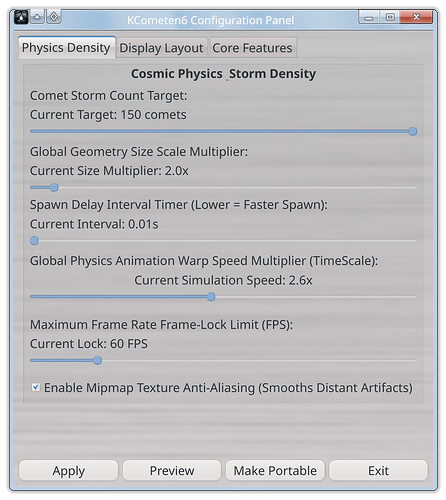Viewport: 446px width, 500px height.
Task: Select the Physics Density tab
Action: (66, 48)
